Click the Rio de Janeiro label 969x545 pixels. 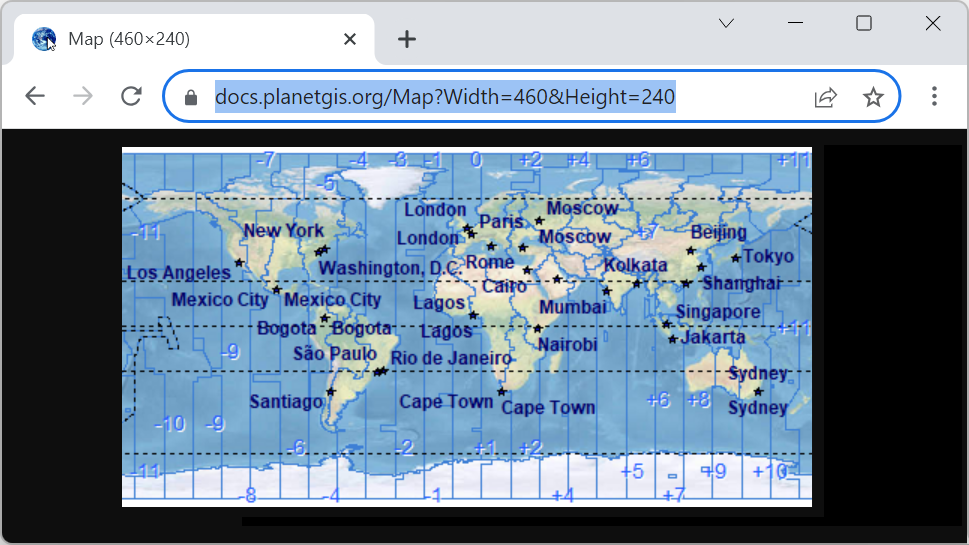click(450, 358)
